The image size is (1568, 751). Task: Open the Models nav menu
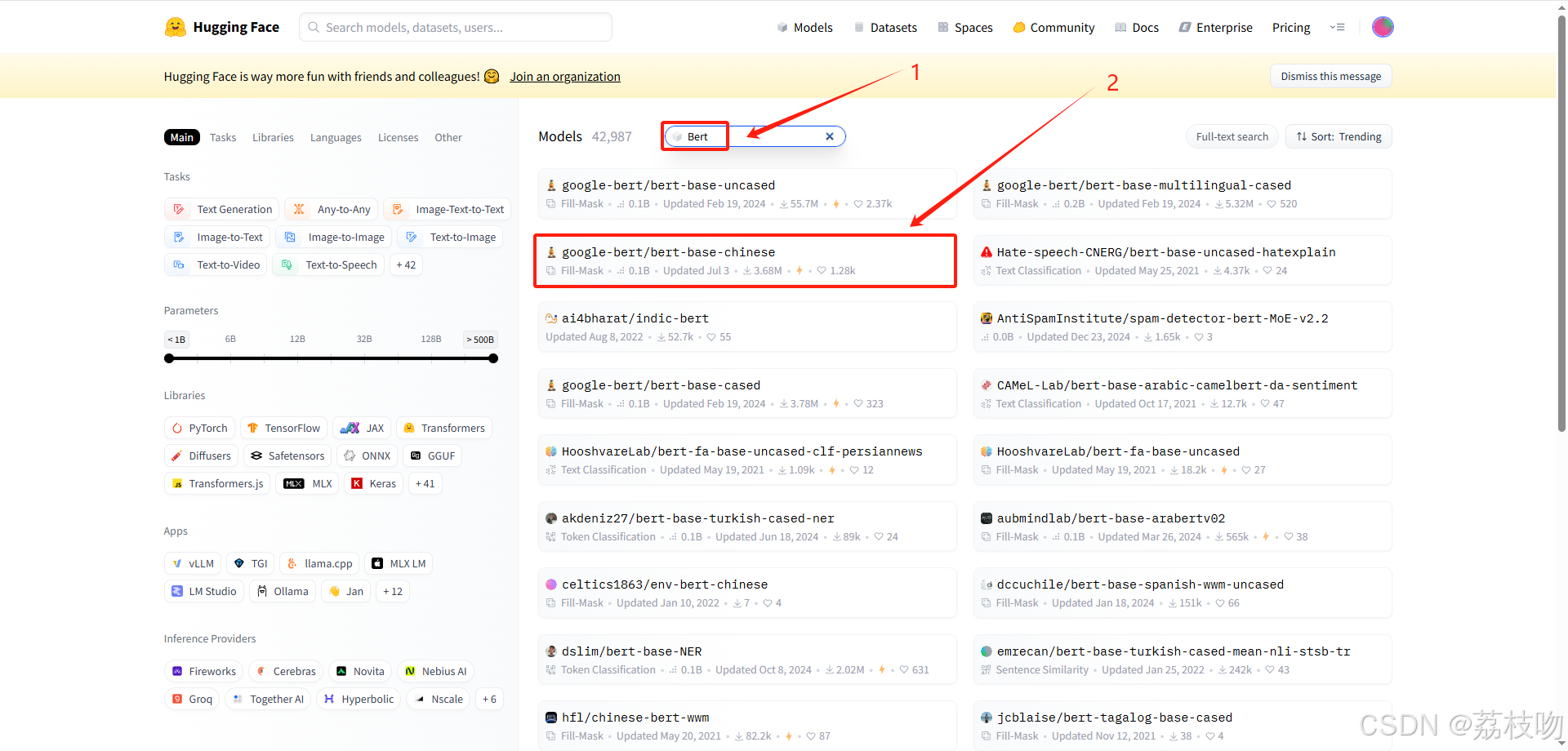tap(804, 27)
